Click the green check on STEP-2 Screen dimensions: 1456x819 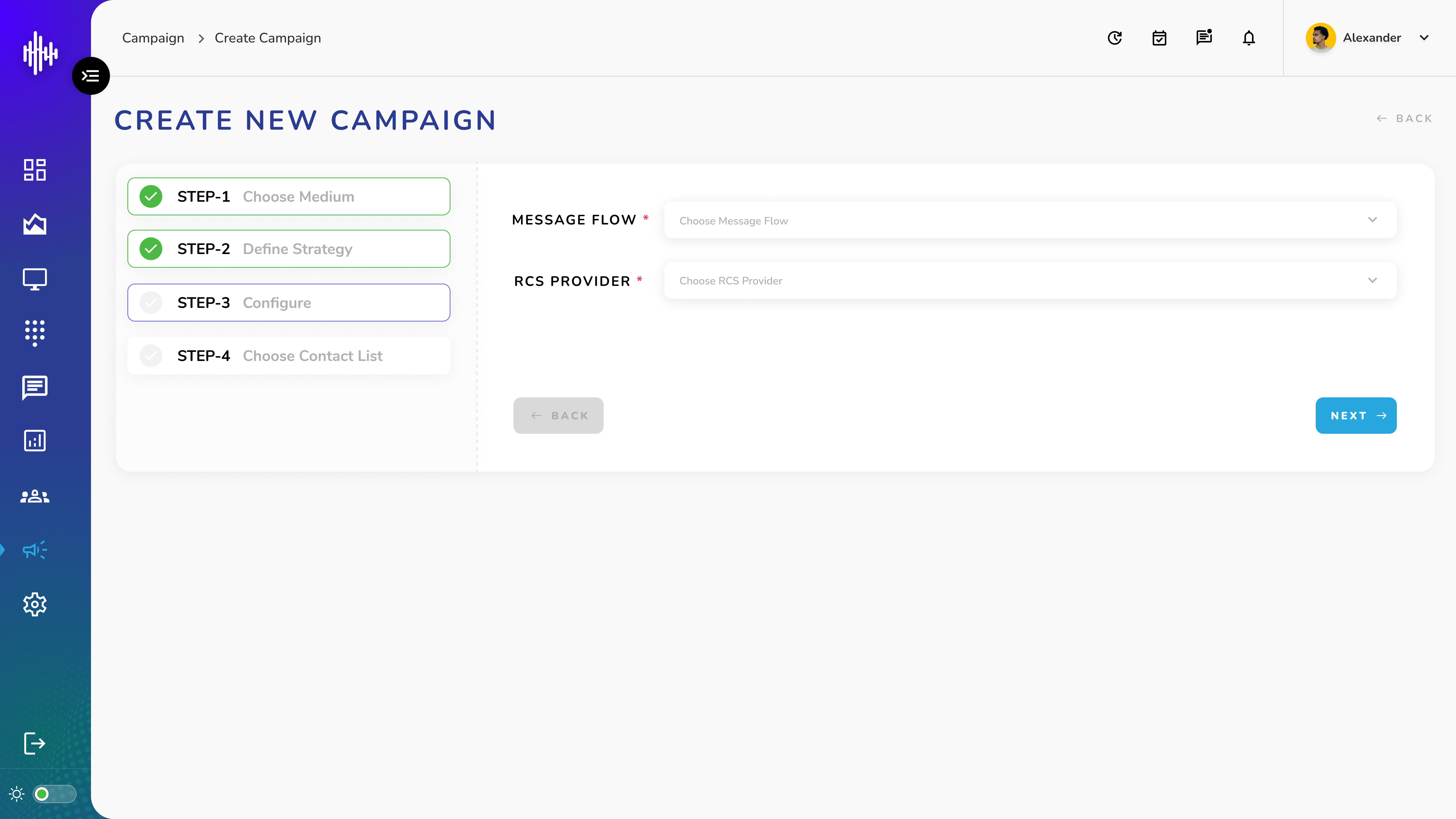(151, 249)
